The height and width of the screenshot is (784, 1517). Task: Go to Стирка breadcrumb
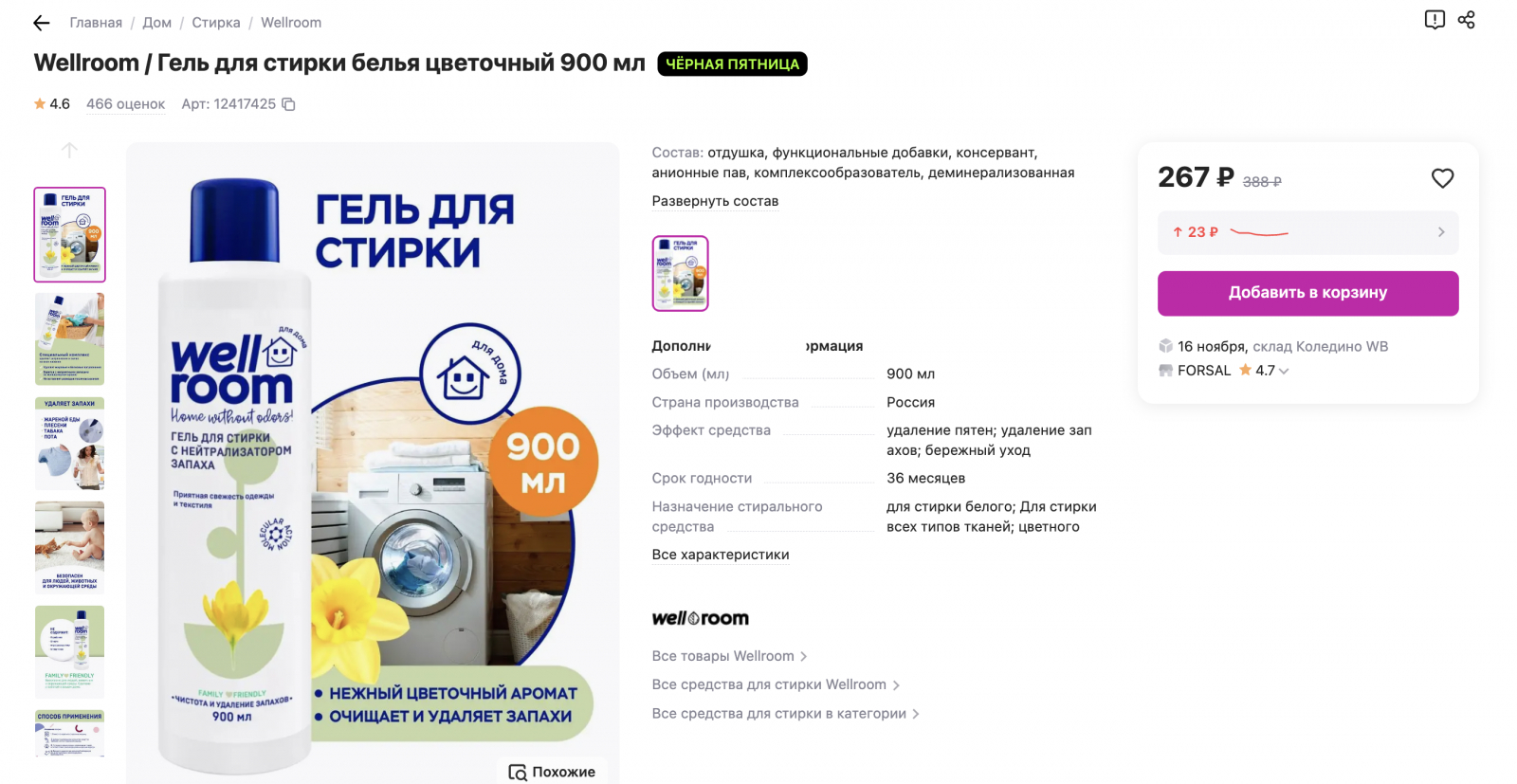216,23
